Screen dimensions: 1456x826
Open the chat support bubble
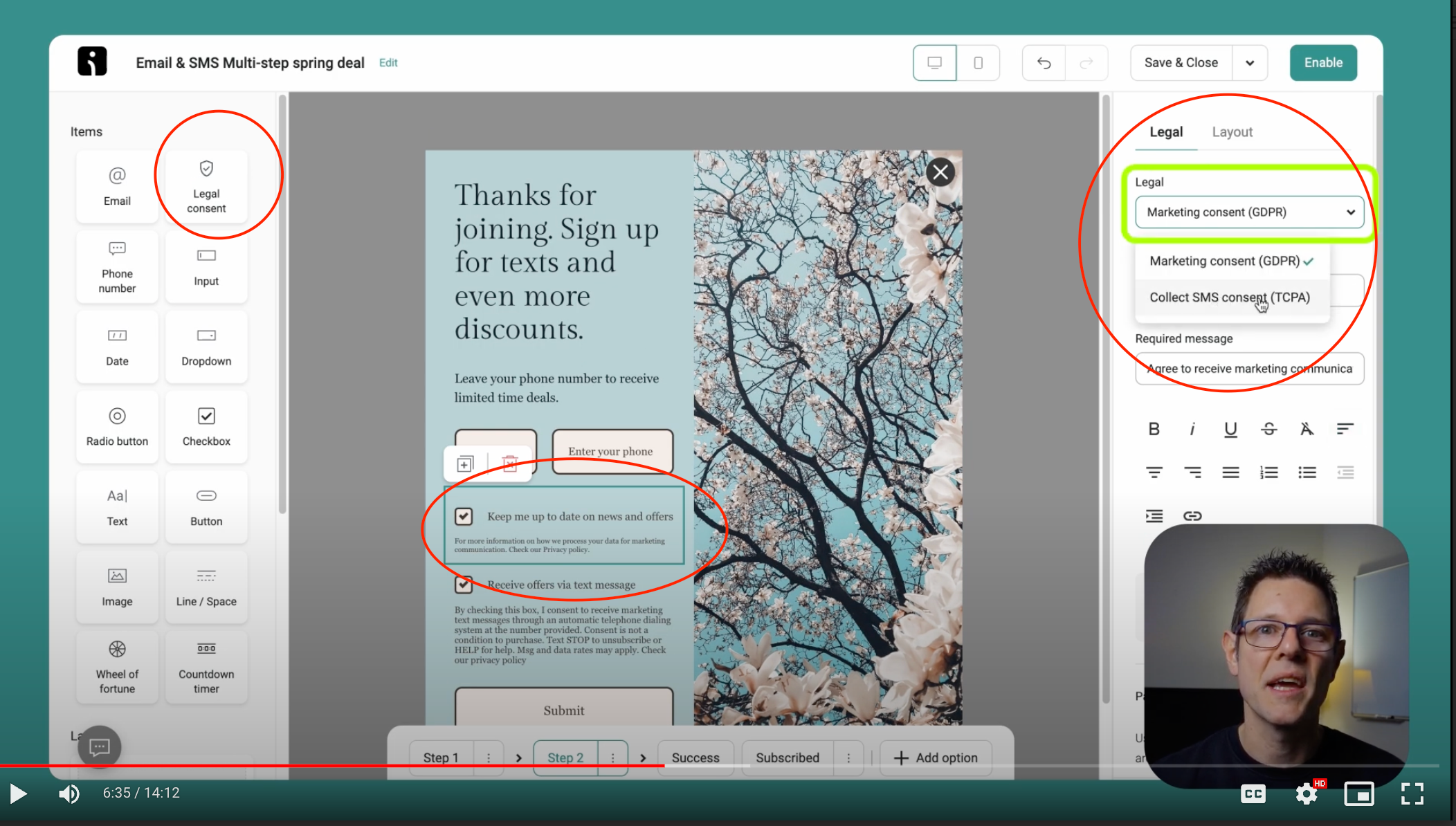99,746
